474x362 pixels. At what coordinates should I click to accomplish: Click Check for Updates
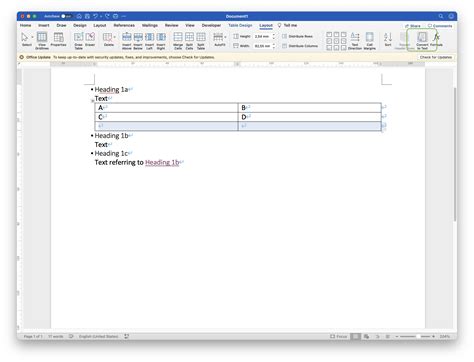pos(436,57)
